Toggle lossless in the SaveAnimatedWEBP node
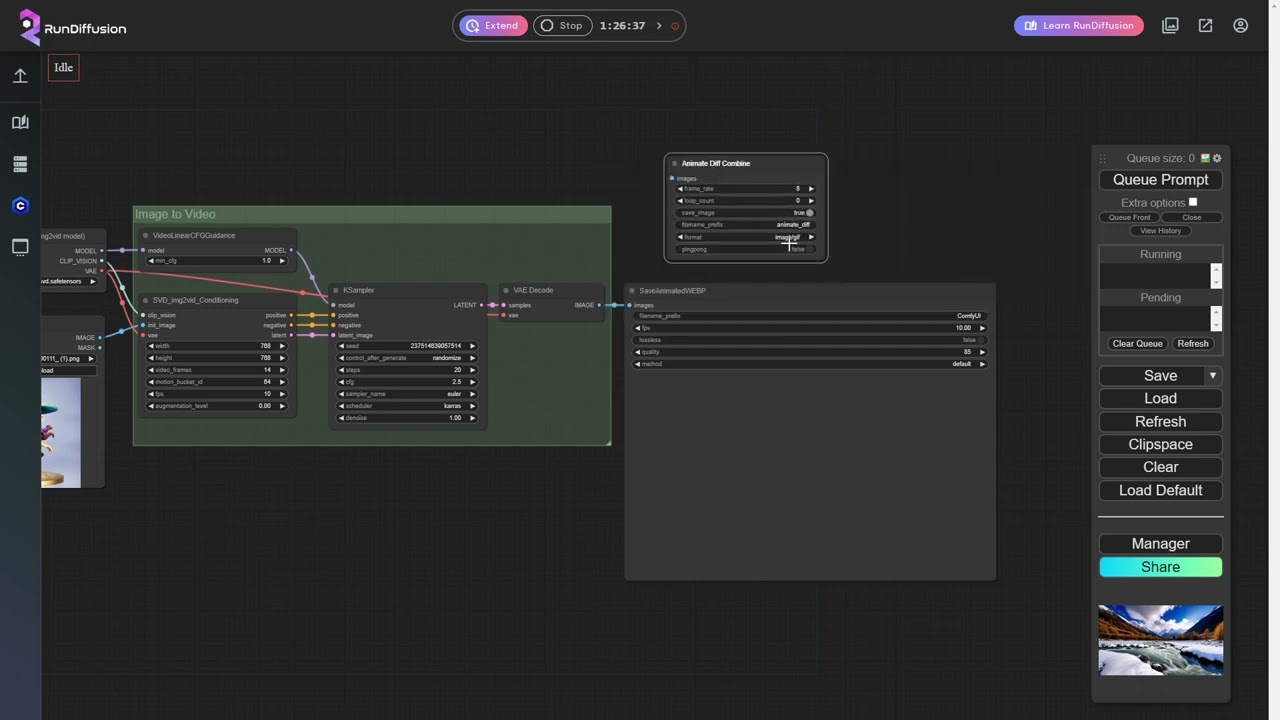Image resolution: width=1280 pixels, height=720 pixels. pos(981,340)
